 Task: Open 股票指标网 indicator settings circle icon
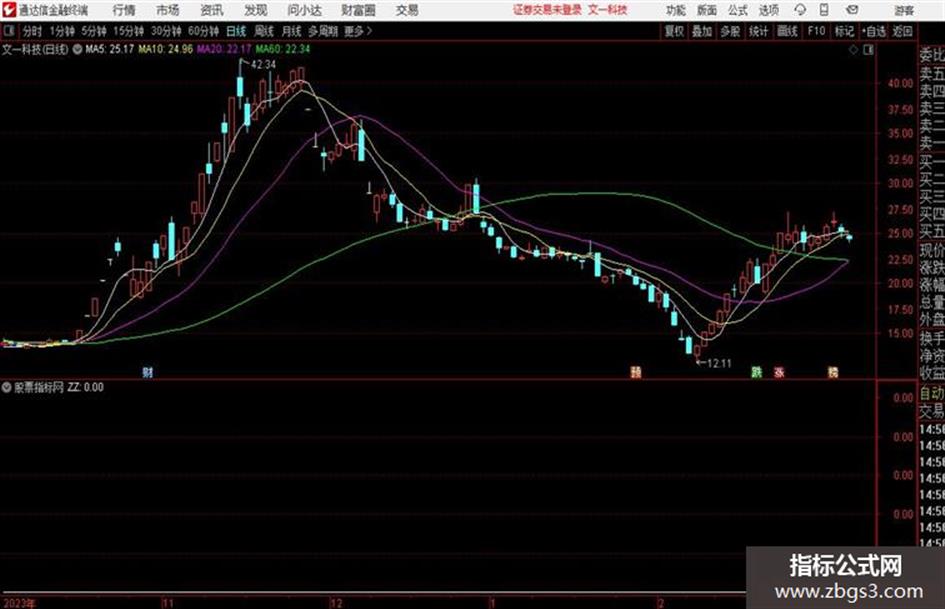[7, 387]
